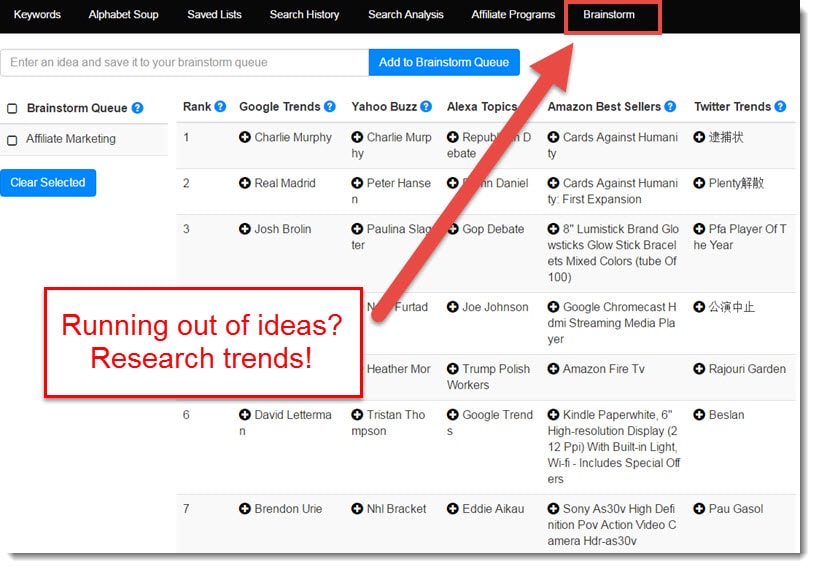Click Add to Brainstorm Queue button

(x=444, y=62)
